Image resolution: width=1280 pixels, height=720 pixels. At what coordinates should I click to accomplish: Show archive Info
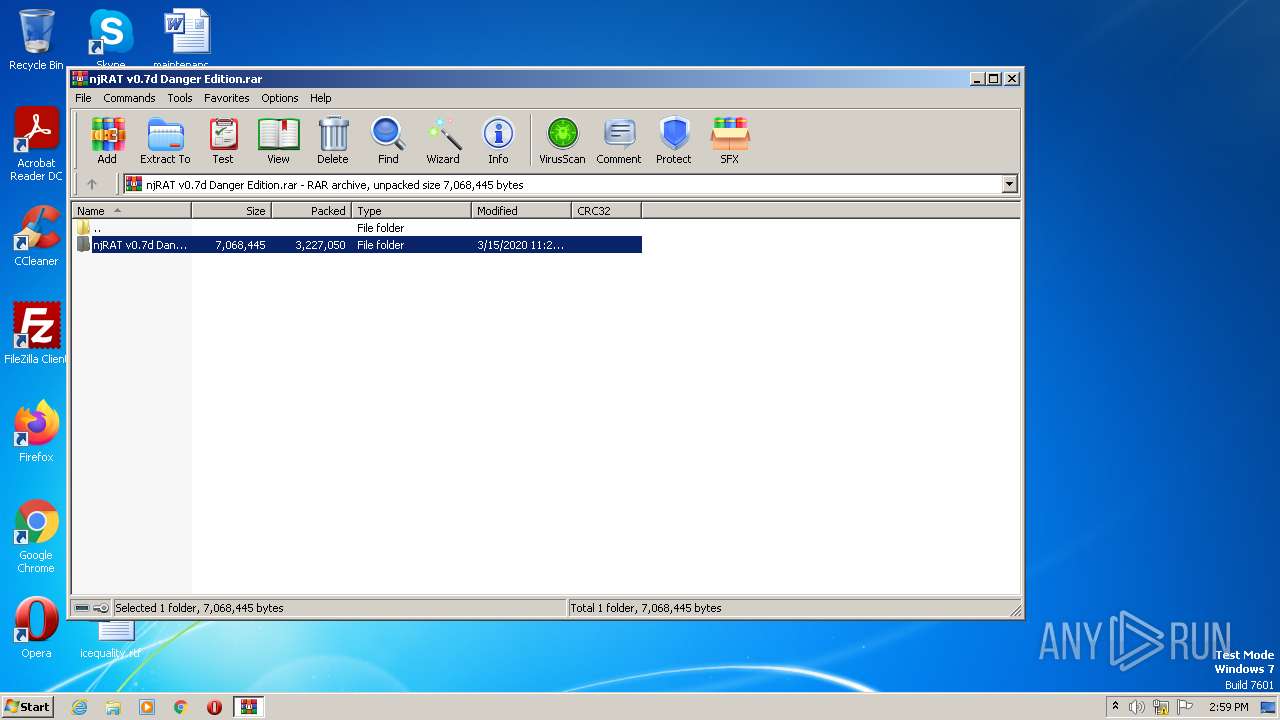[498, 141]
